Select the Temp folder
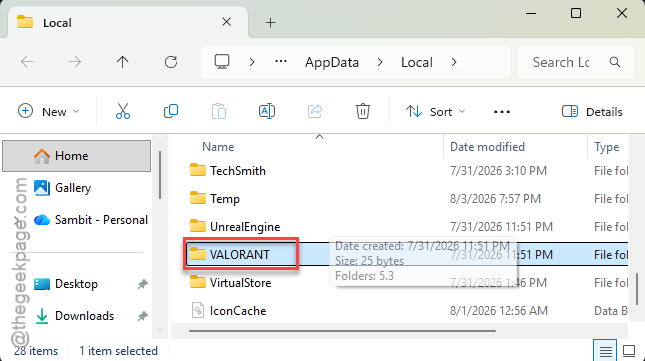This screenshot has width=645, height=361. click(225, 199)
